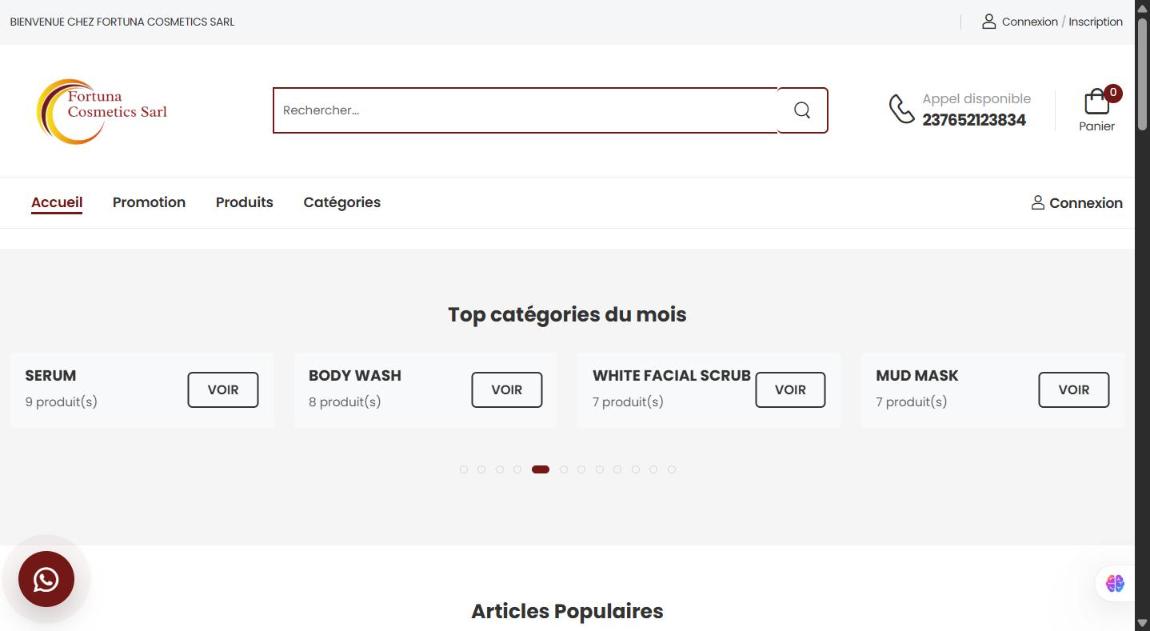Viewport: 1150px width, 631px height.
Task: Click VOIR on the MUD MASK card
Action: click(x=1074, y=390)
